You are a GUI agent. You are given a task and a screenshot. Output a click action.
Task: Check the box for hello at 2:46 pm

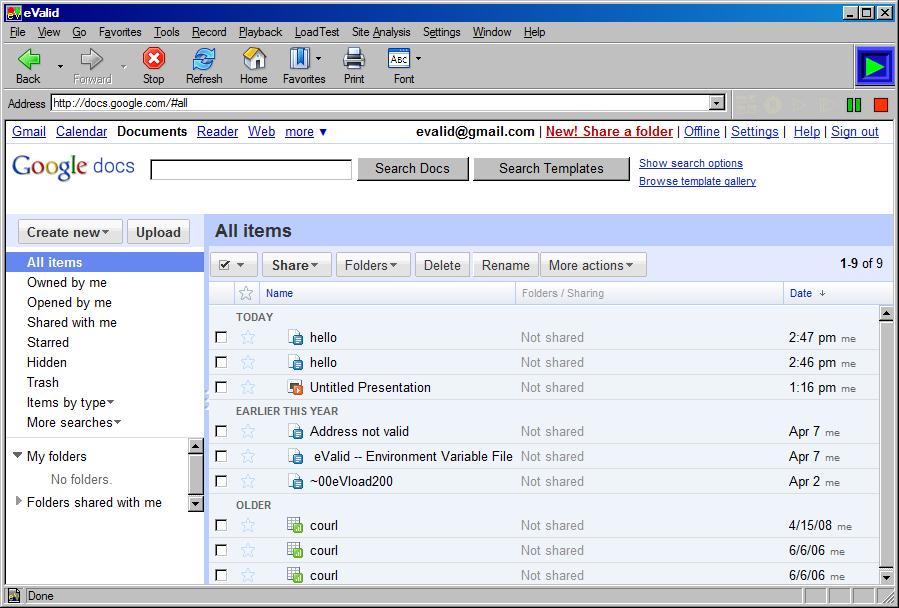coord(221,363)
